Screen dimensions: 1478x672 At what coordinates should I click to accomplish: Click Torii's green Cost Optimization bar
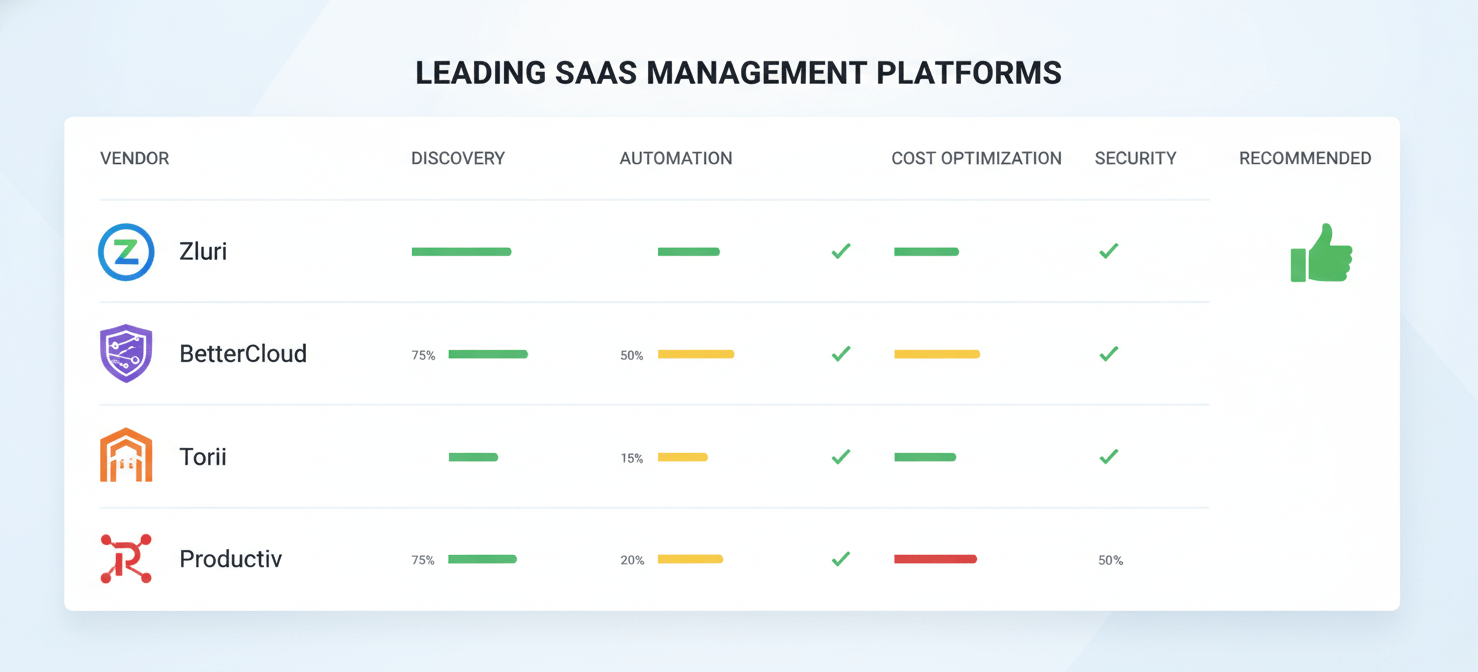(x=925, y=457)
